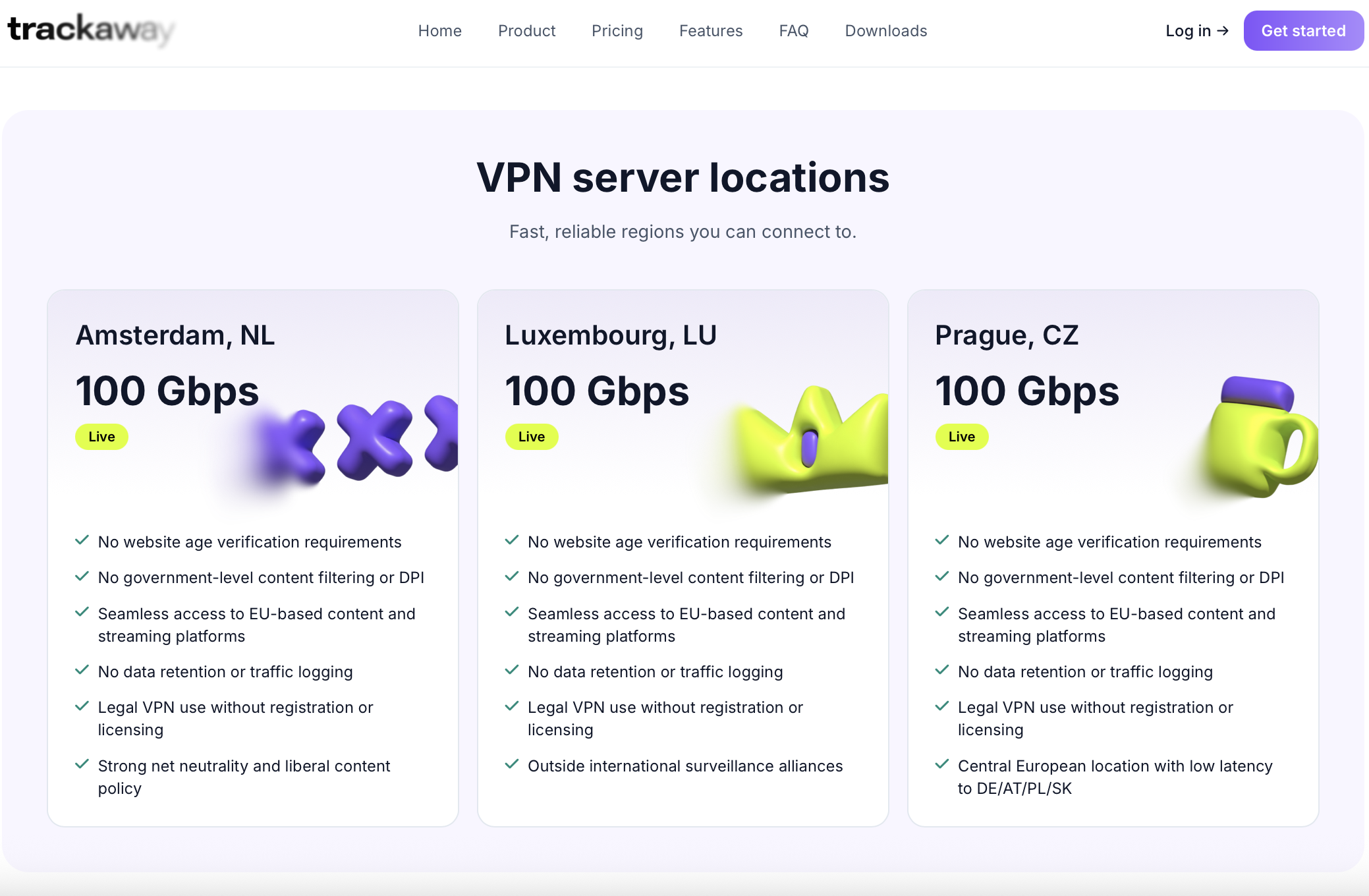Select the Prague, CZ heading
The image size is (1369, 896).
point(1006,335)
